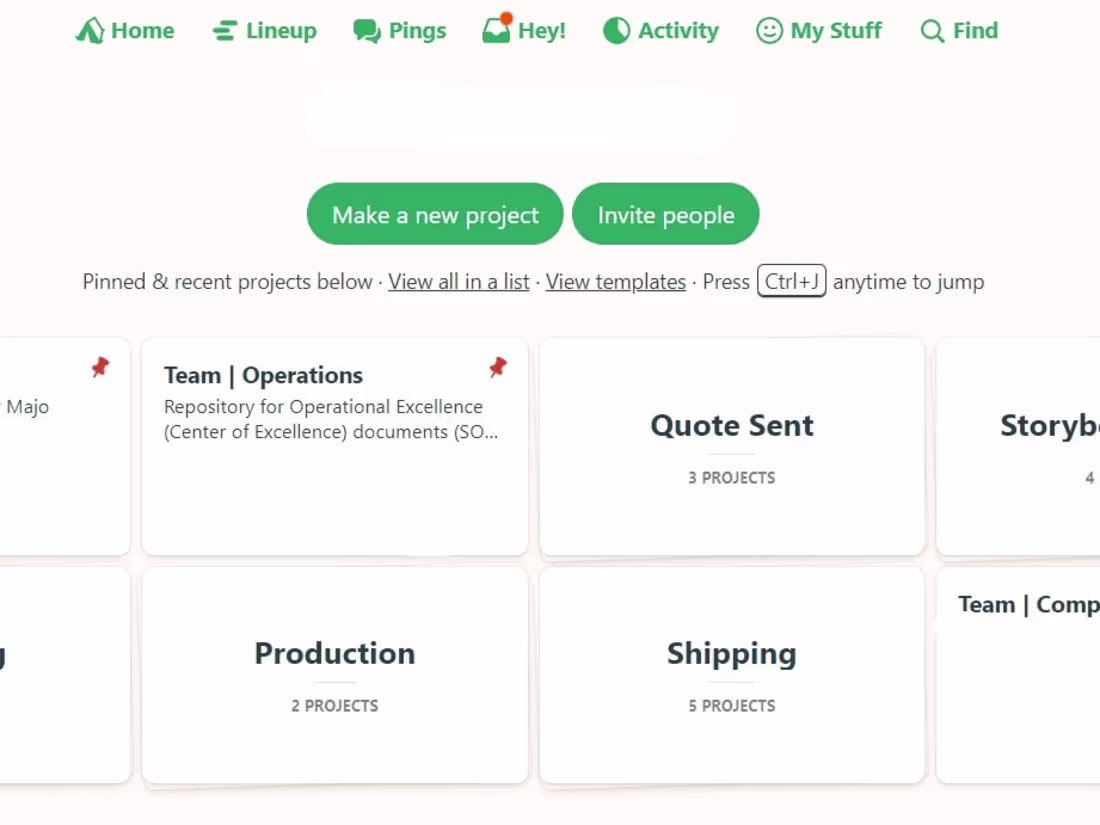Open View all in a list
The width and height of the screenshot is (1100, 825).
pos(458,281)
